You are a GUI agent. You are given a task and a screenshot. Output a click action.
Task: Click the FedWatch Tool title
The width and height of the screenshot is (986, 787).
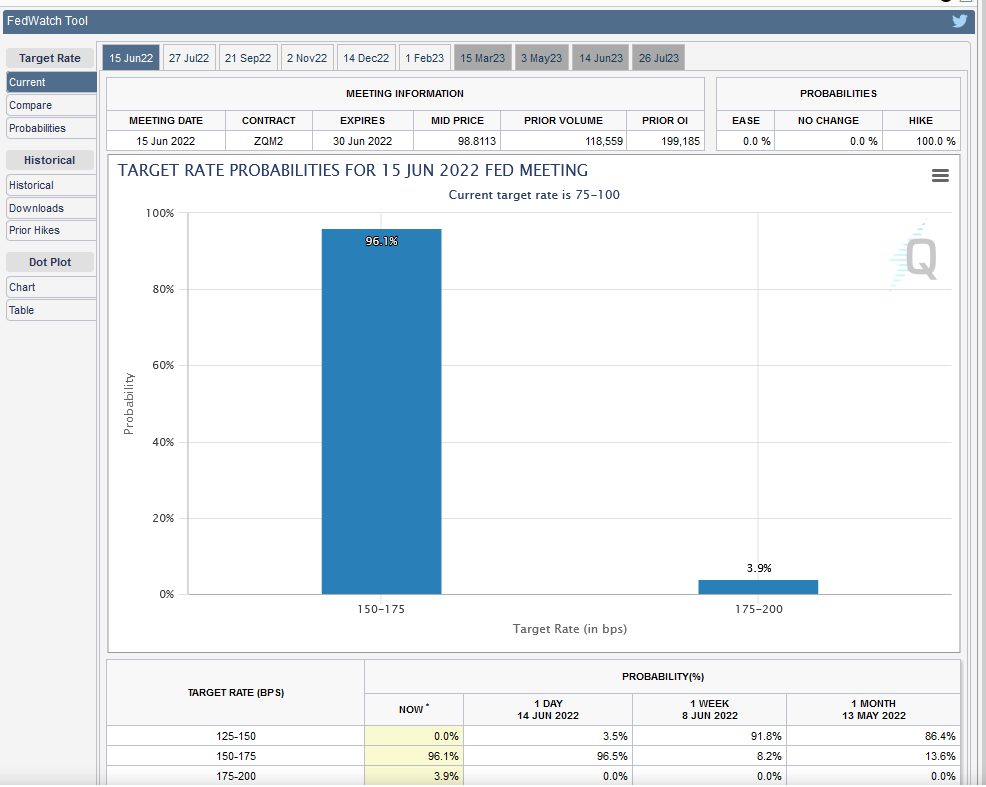click(47, 21)
